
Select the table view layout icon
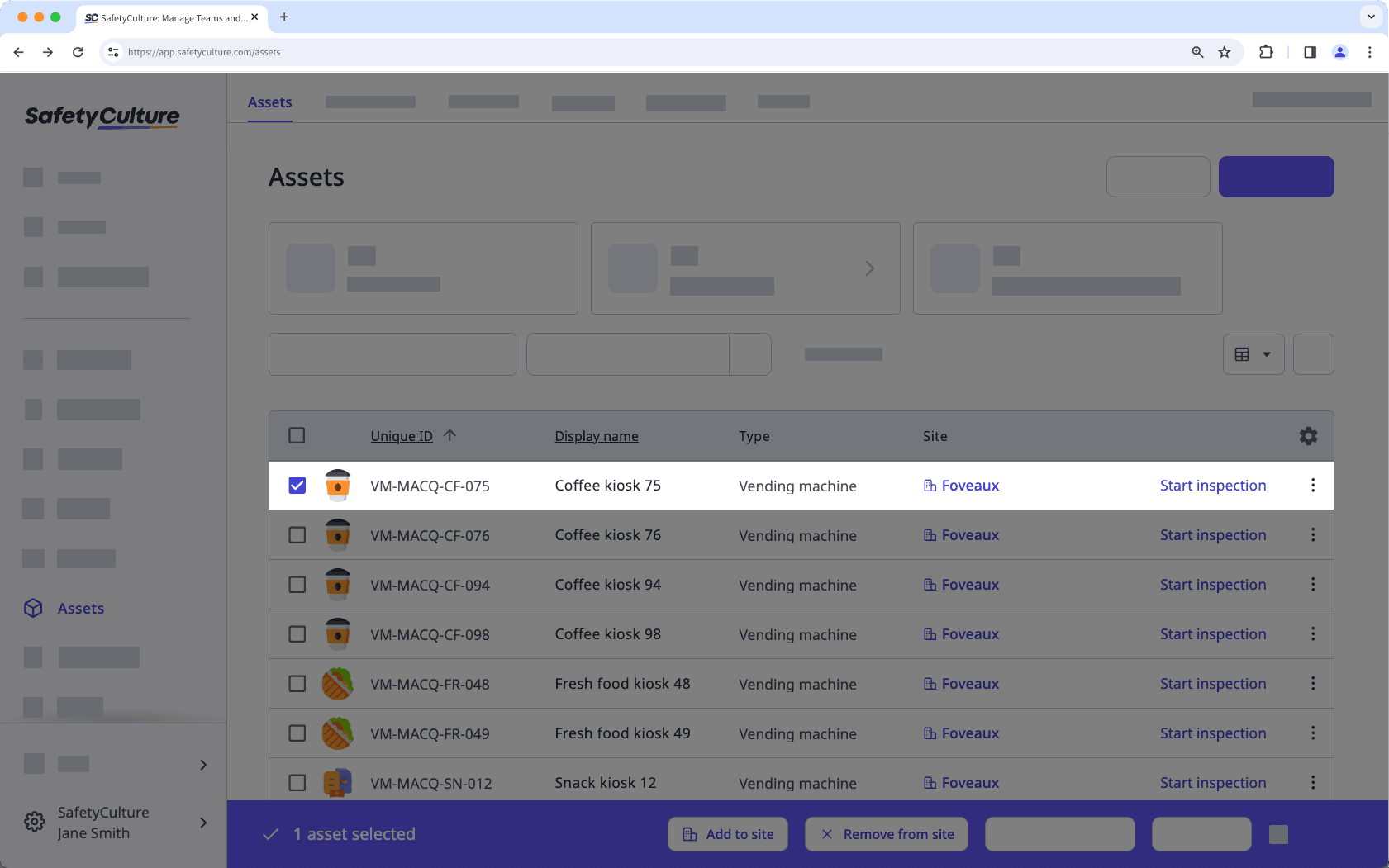[x=1244, y=353]
